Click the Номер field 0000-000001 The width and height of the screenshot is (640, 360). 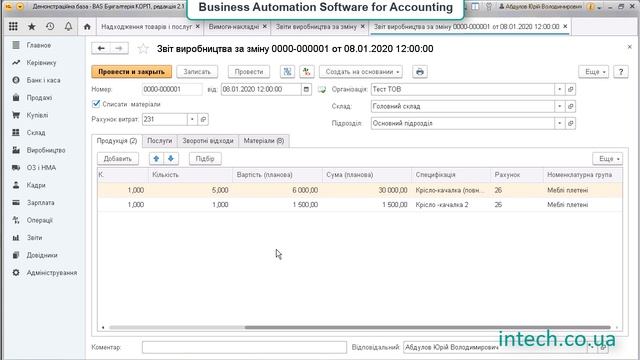pyautogui.click(x=171, y=89)
